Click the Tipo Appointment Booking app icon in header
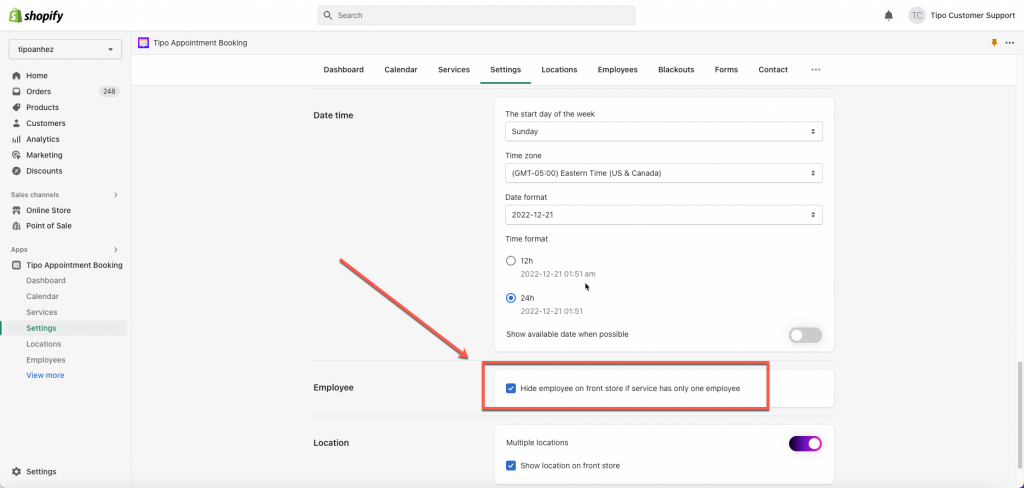 [x=144, y=42]
